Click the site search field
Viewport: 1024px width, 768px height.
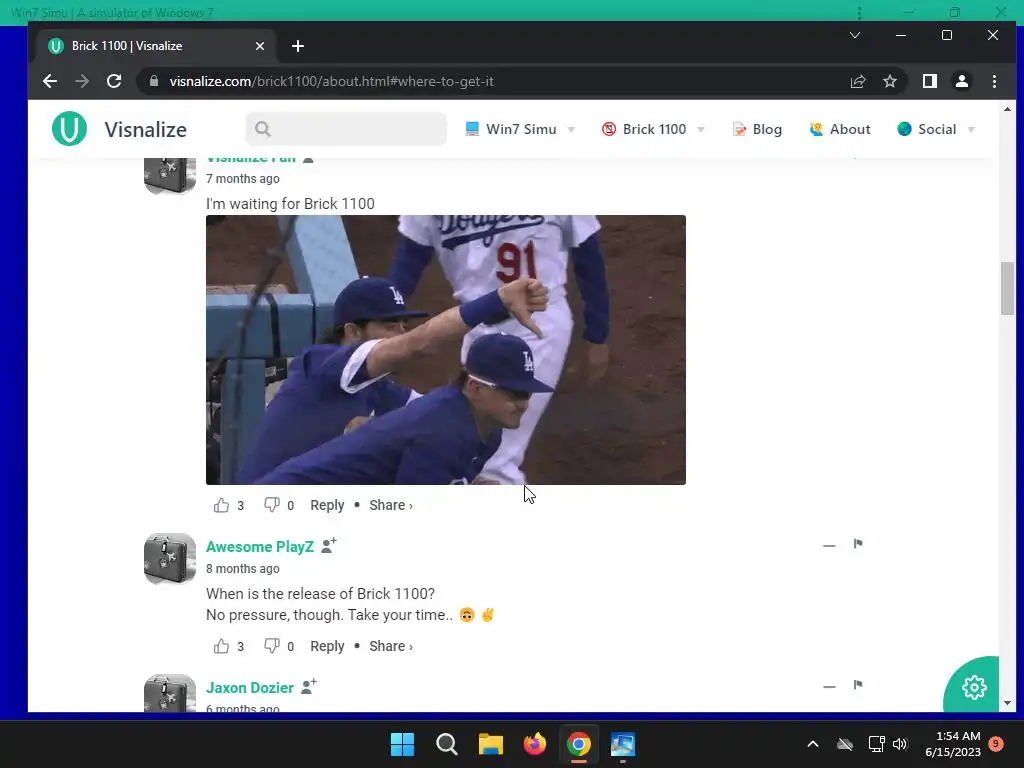tap(346, 129)
